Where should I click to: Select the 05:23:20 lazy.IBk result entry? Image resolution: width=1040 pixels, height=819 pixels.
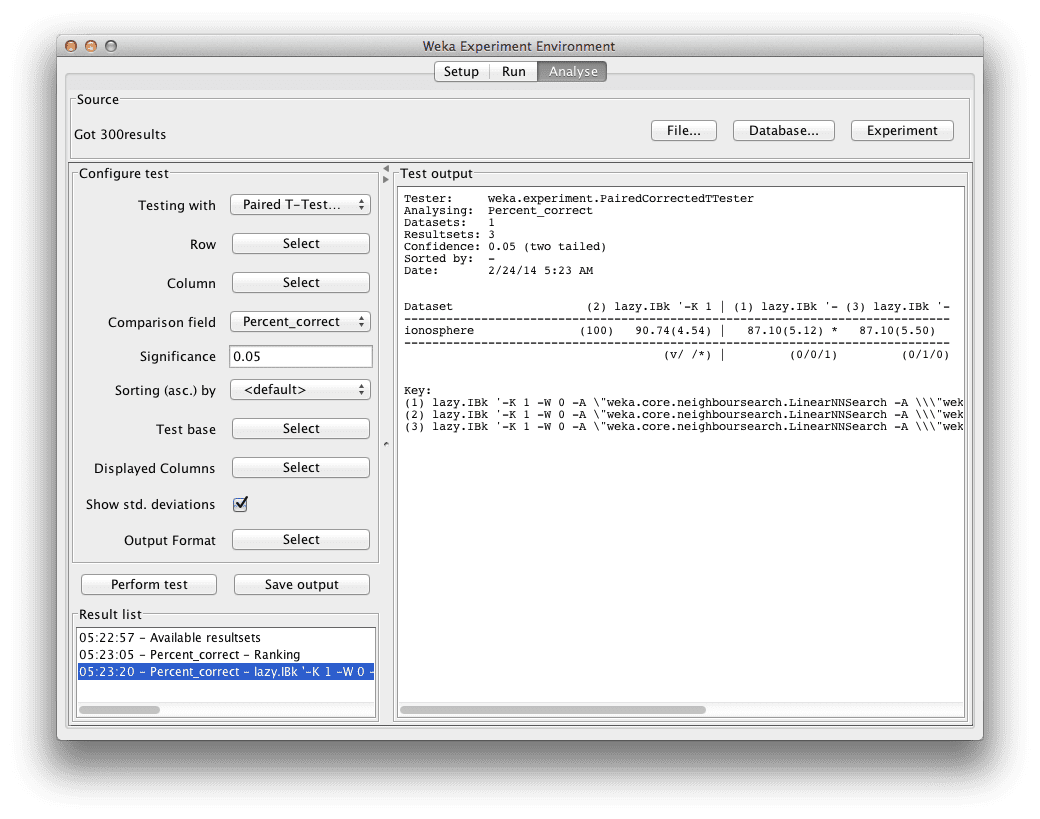tap(226, 672)
